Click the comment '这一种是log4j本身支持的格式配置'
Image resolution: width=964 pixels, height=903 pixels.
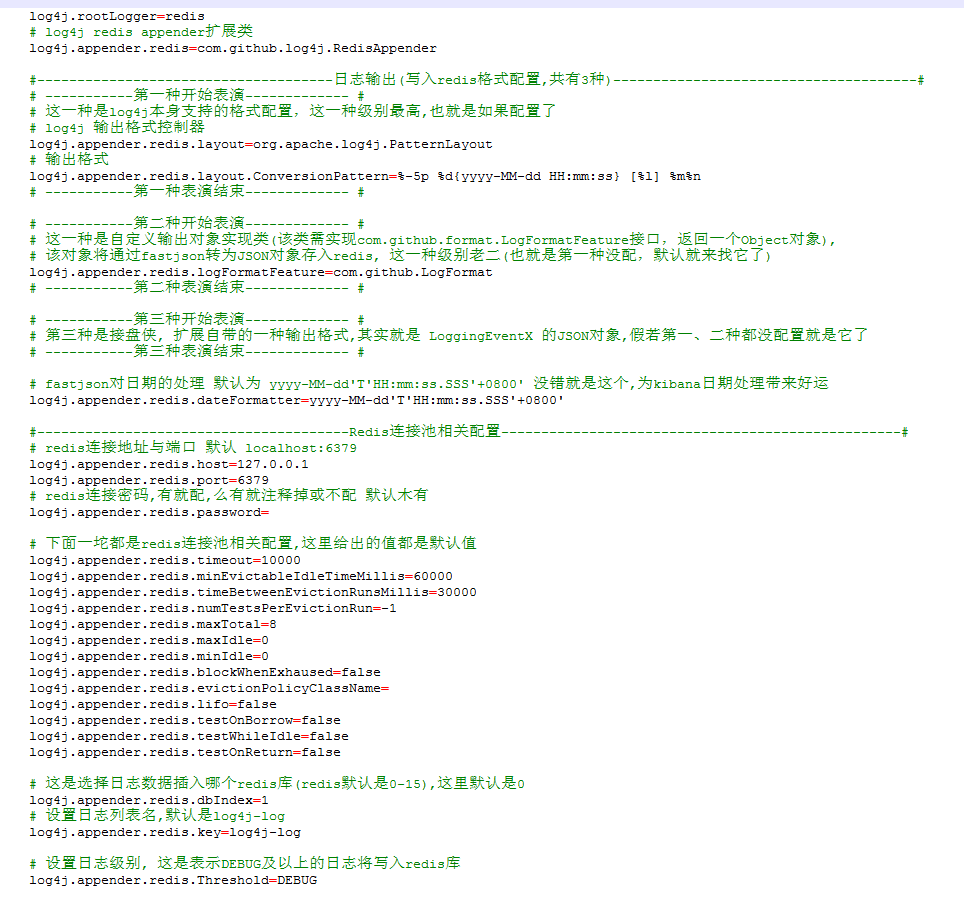pos(293,111)
